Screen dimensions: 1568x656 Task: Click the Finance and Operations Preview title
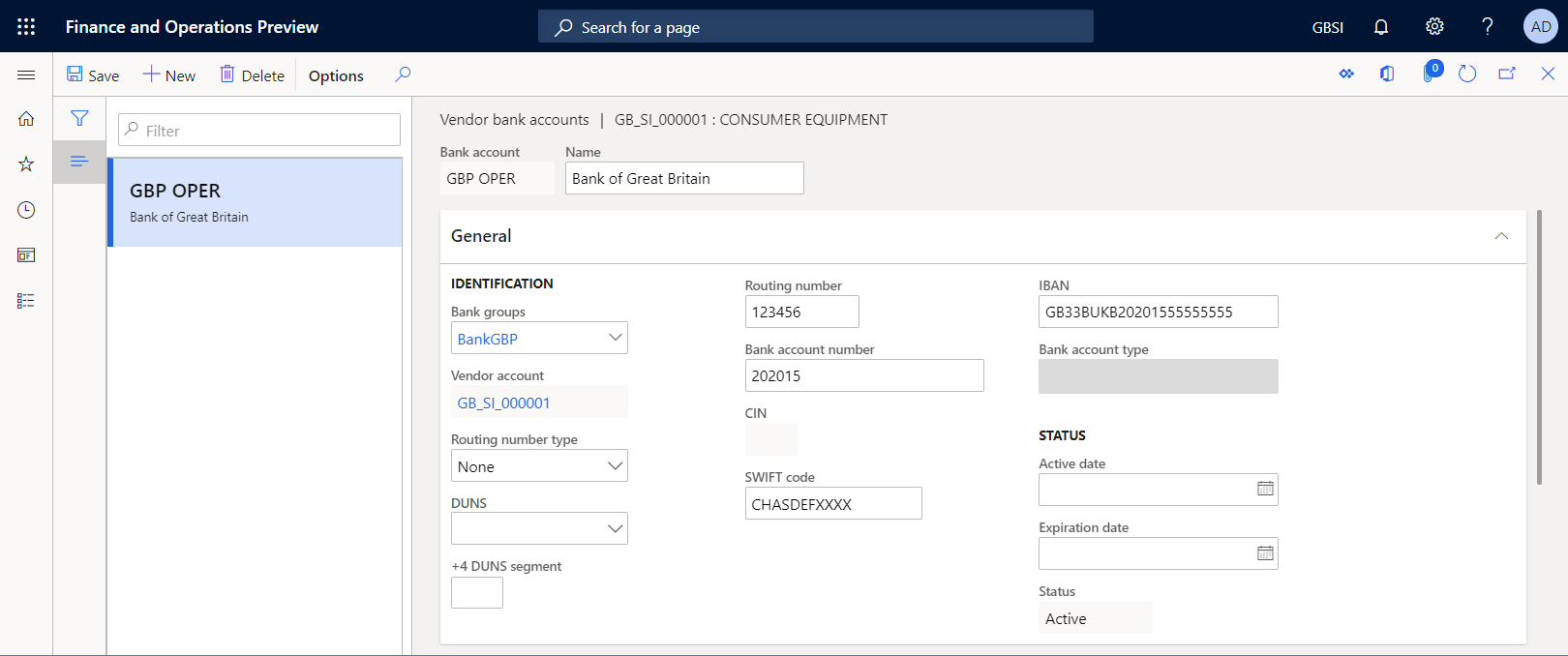coord(192,27)
